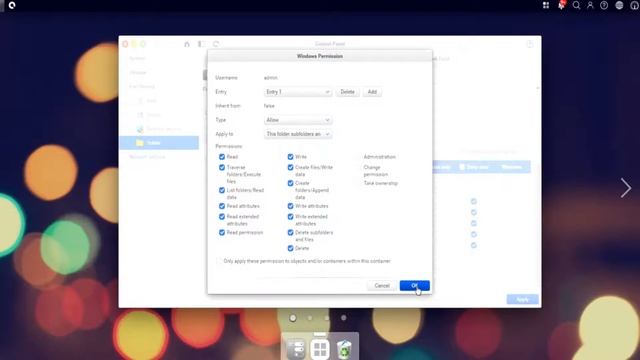
Task: Click the home icon in Control Panel
Action: [187, 44]
